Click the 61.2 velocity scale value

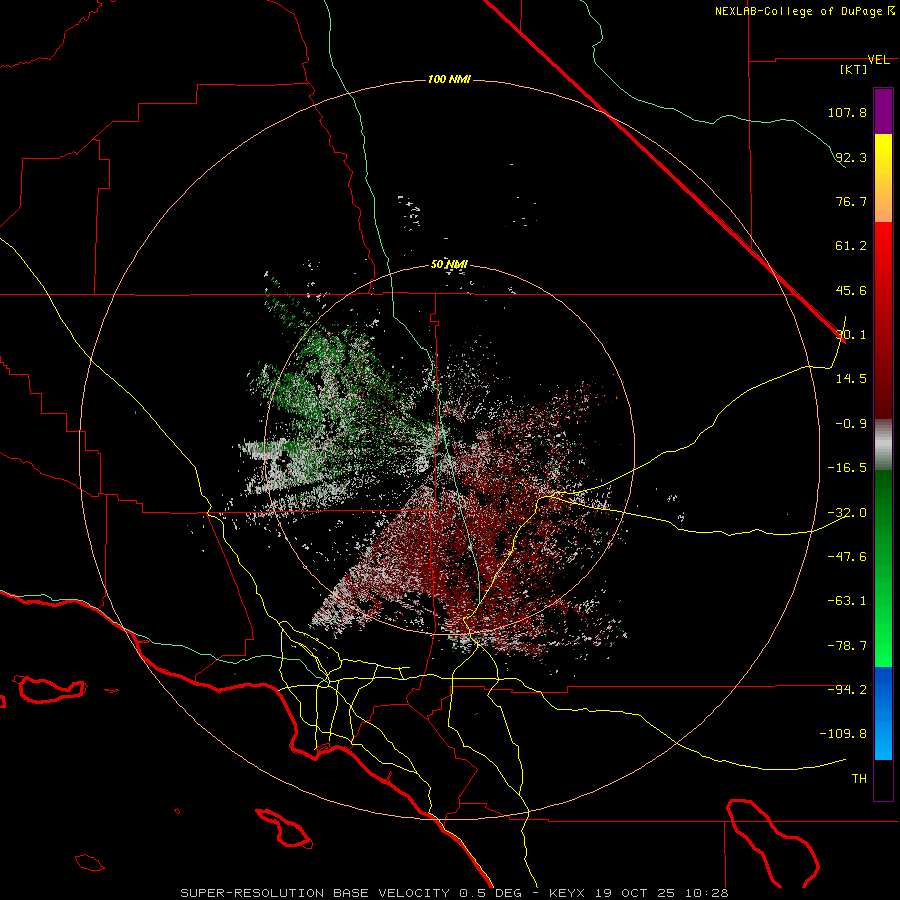click(851, 246)
